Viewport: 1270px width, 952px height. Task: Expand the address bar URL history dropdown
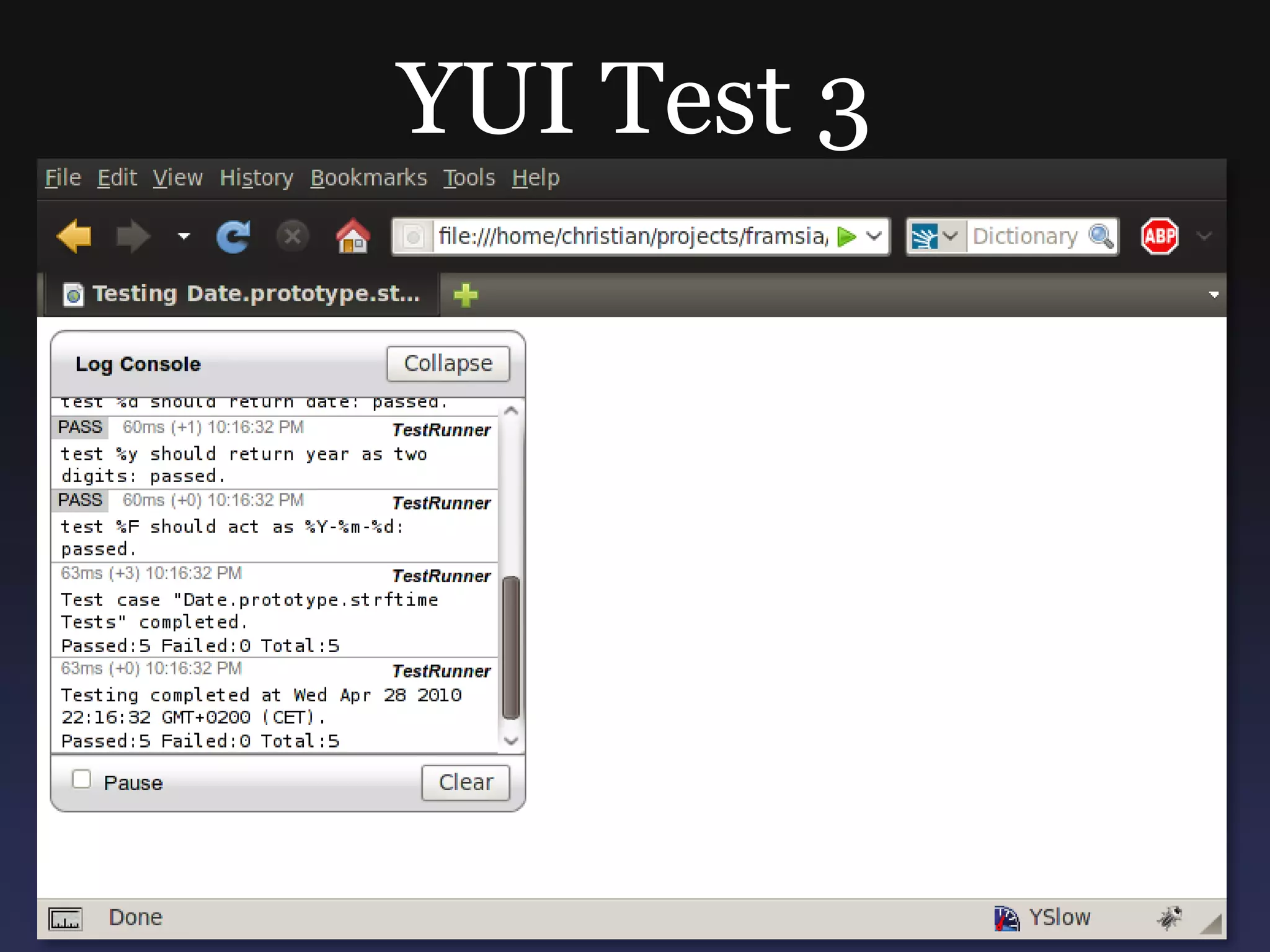coord(874,236)
